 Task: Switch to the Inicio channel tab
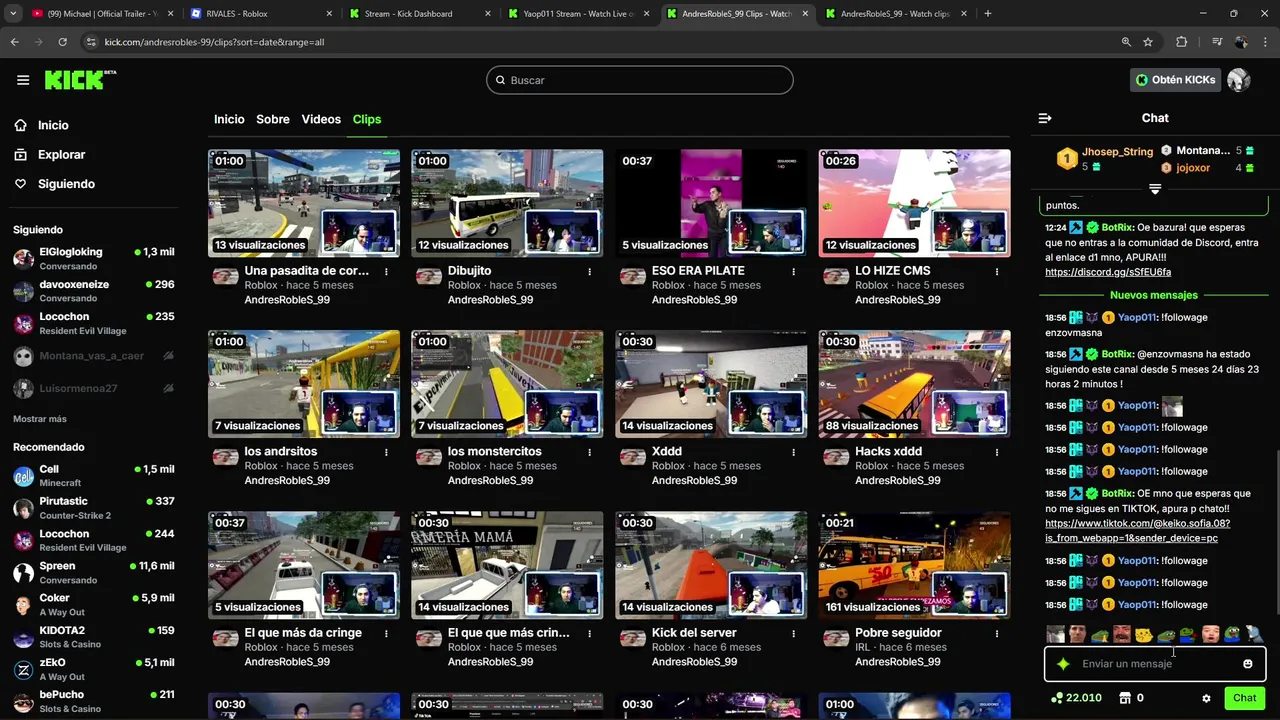coord(229,119)
